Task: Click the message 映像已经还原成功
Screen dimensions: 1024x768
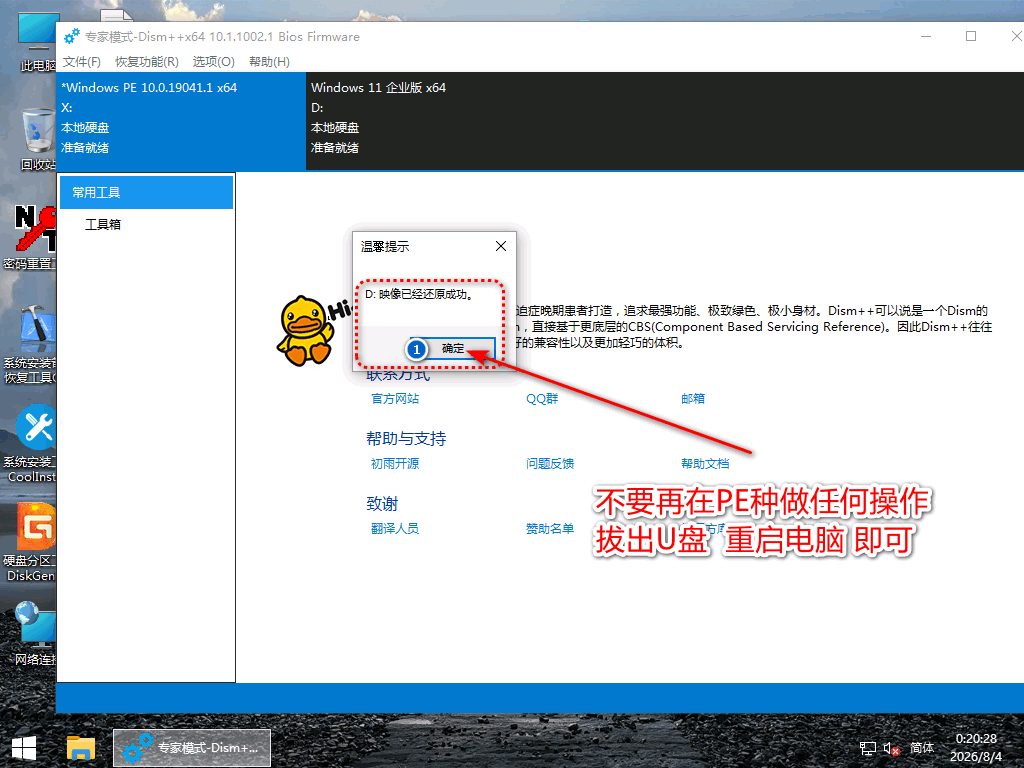Action: click(419, 295)
